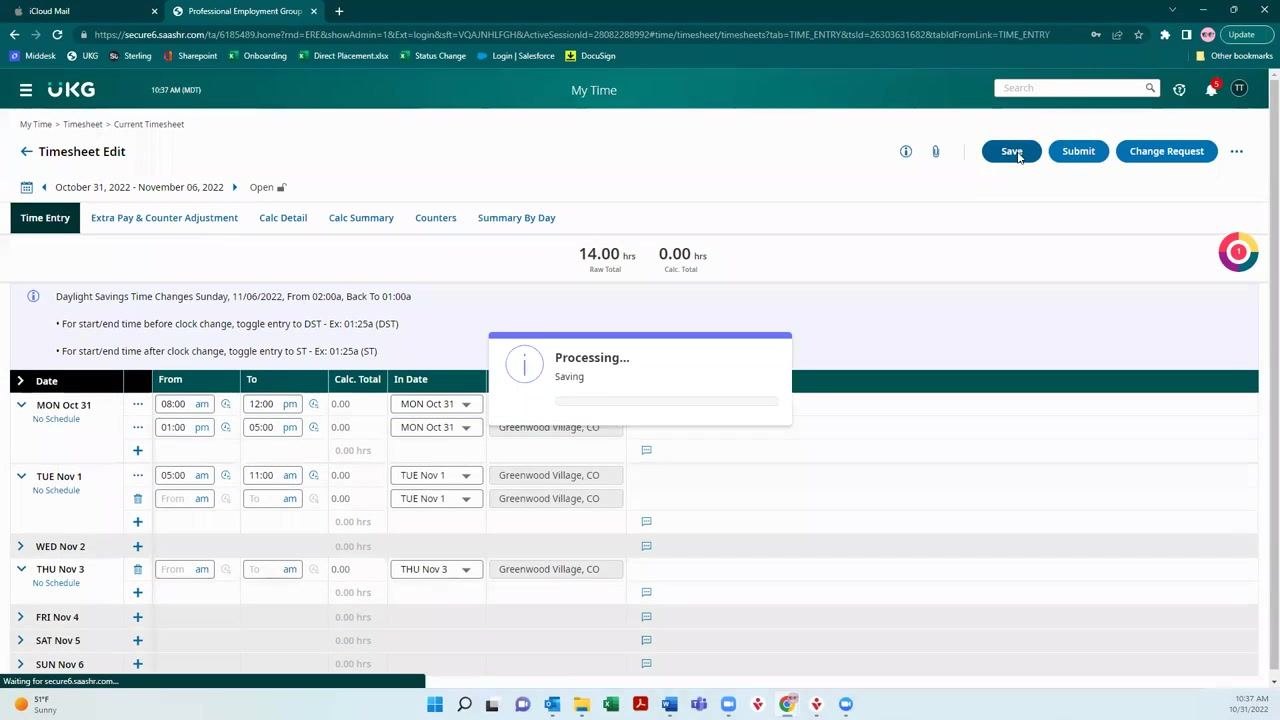Go to previous pay period
The width and height of the screenshot is (1280, 720).
click(44, 187)
